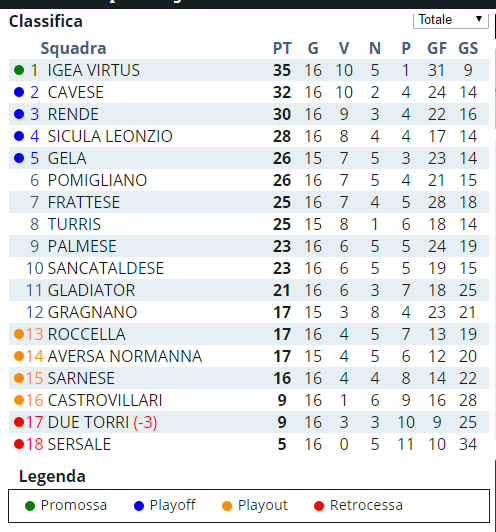Click the GF column header
The height and width of the screenshot is (532, 496).
[437, 48]
